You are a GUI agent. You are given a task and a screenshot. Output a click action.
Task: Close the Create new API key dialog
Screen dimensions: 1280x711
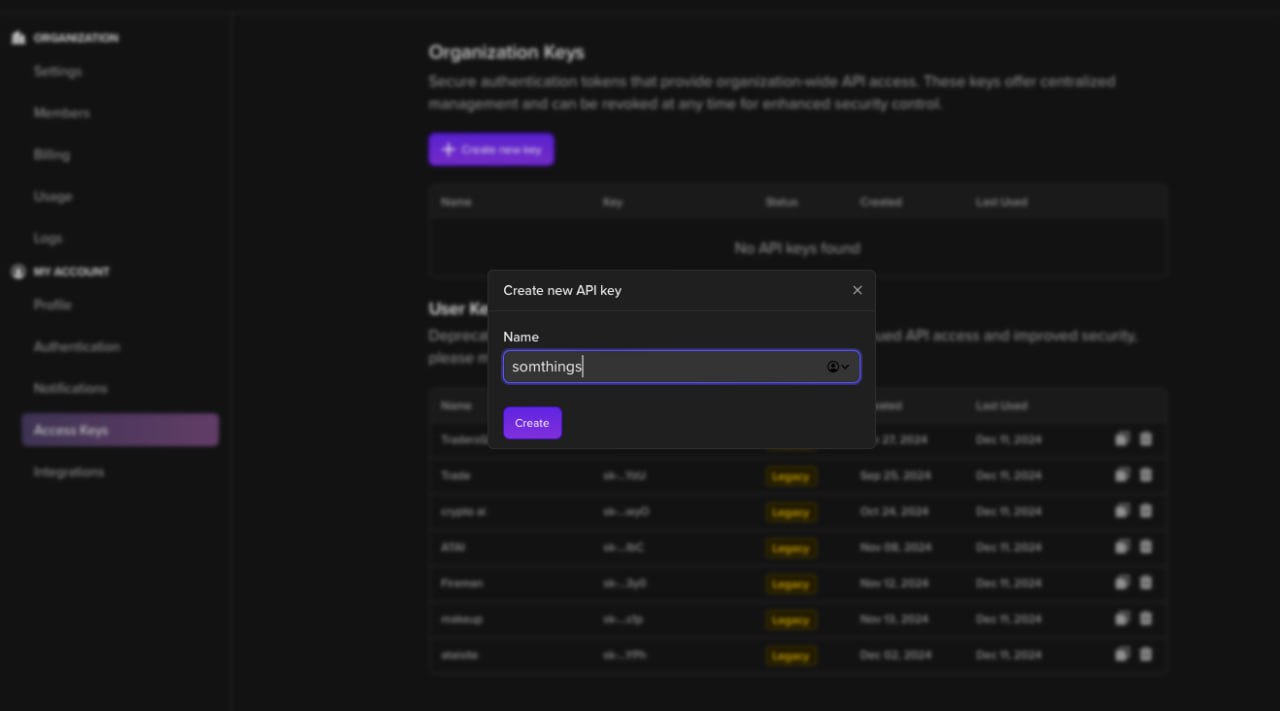pos(857,290)
